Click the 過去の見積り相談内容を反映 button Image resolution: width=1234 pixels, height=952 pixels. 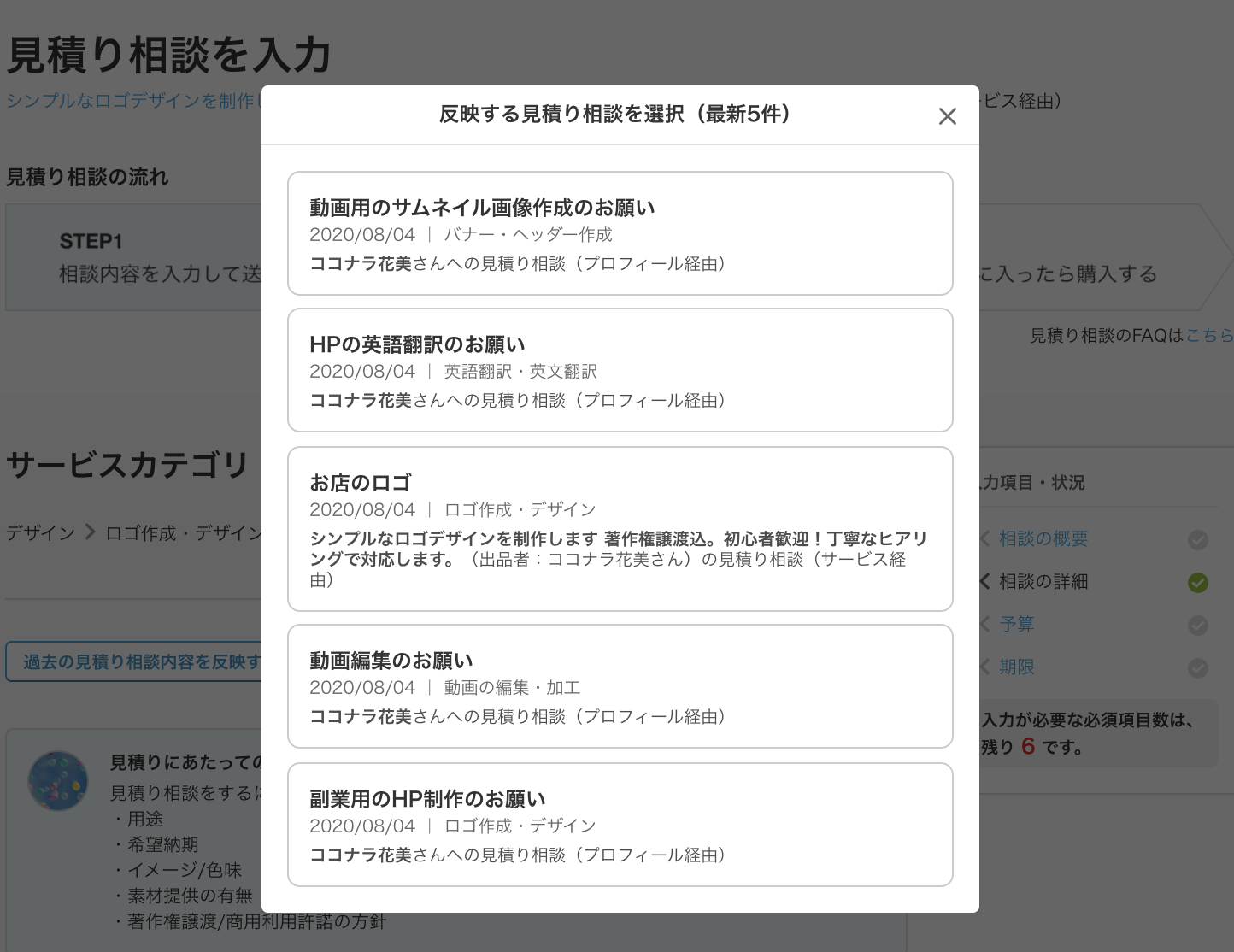[x=137, y=662]
